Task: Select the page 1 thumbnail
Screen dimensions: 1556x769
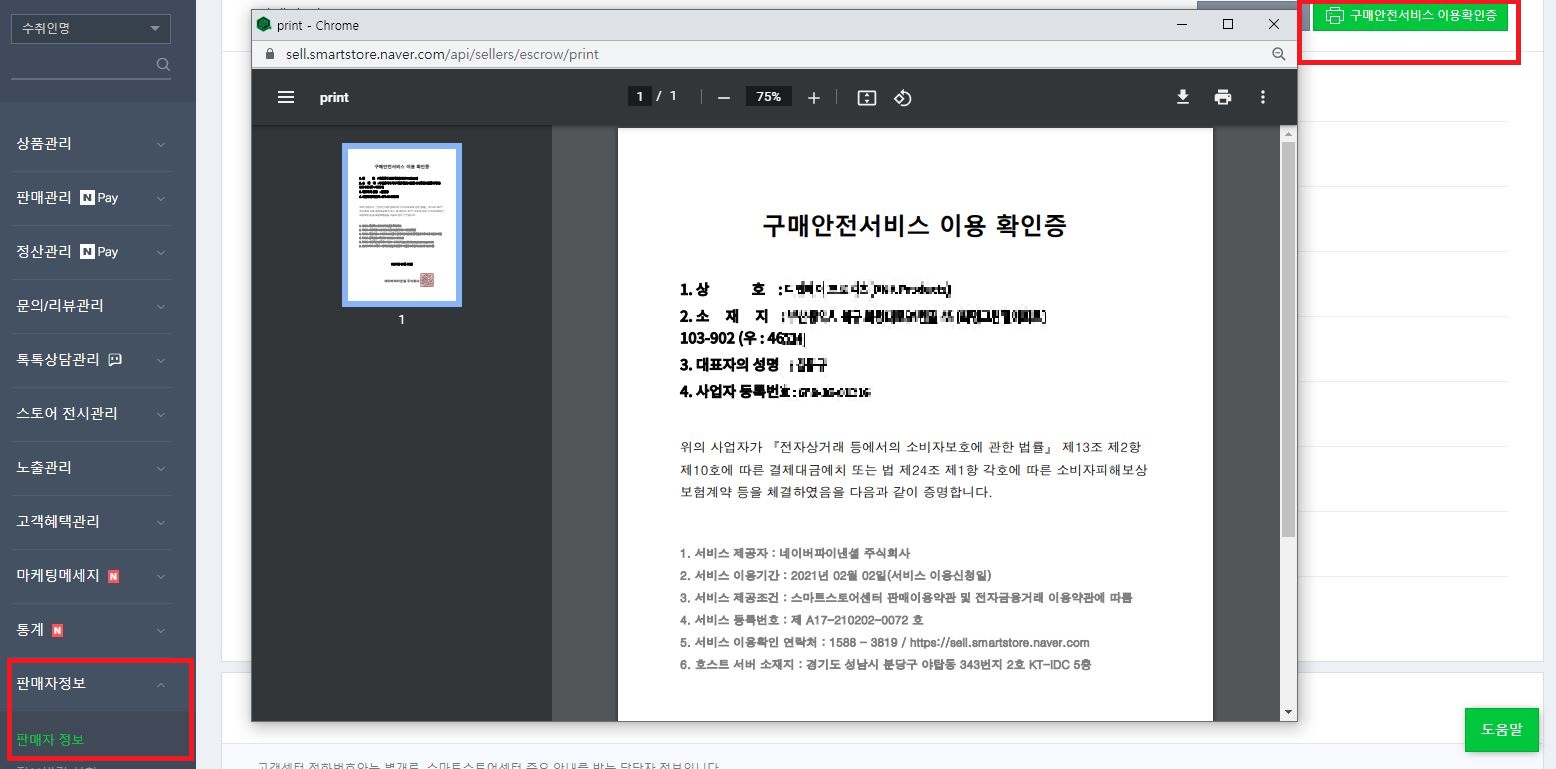Action: pos(402,225)
